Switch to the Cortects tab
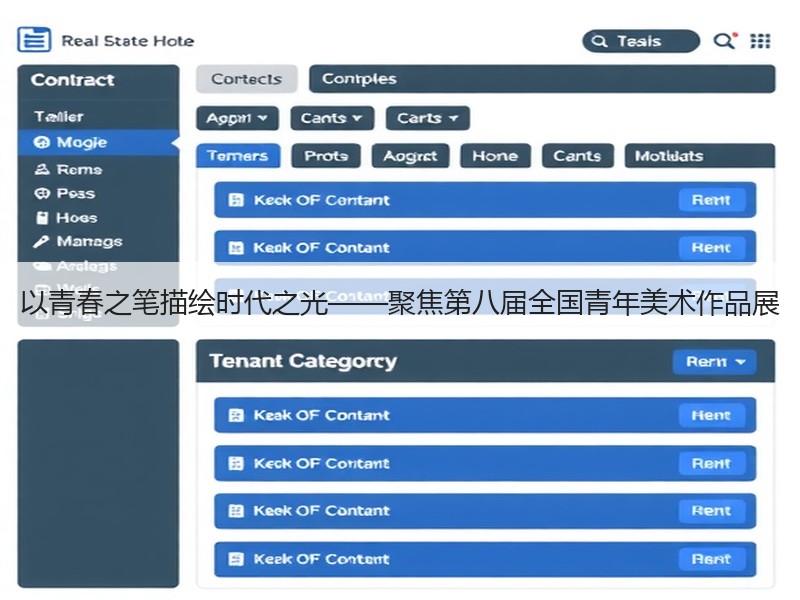 (246, 79)
